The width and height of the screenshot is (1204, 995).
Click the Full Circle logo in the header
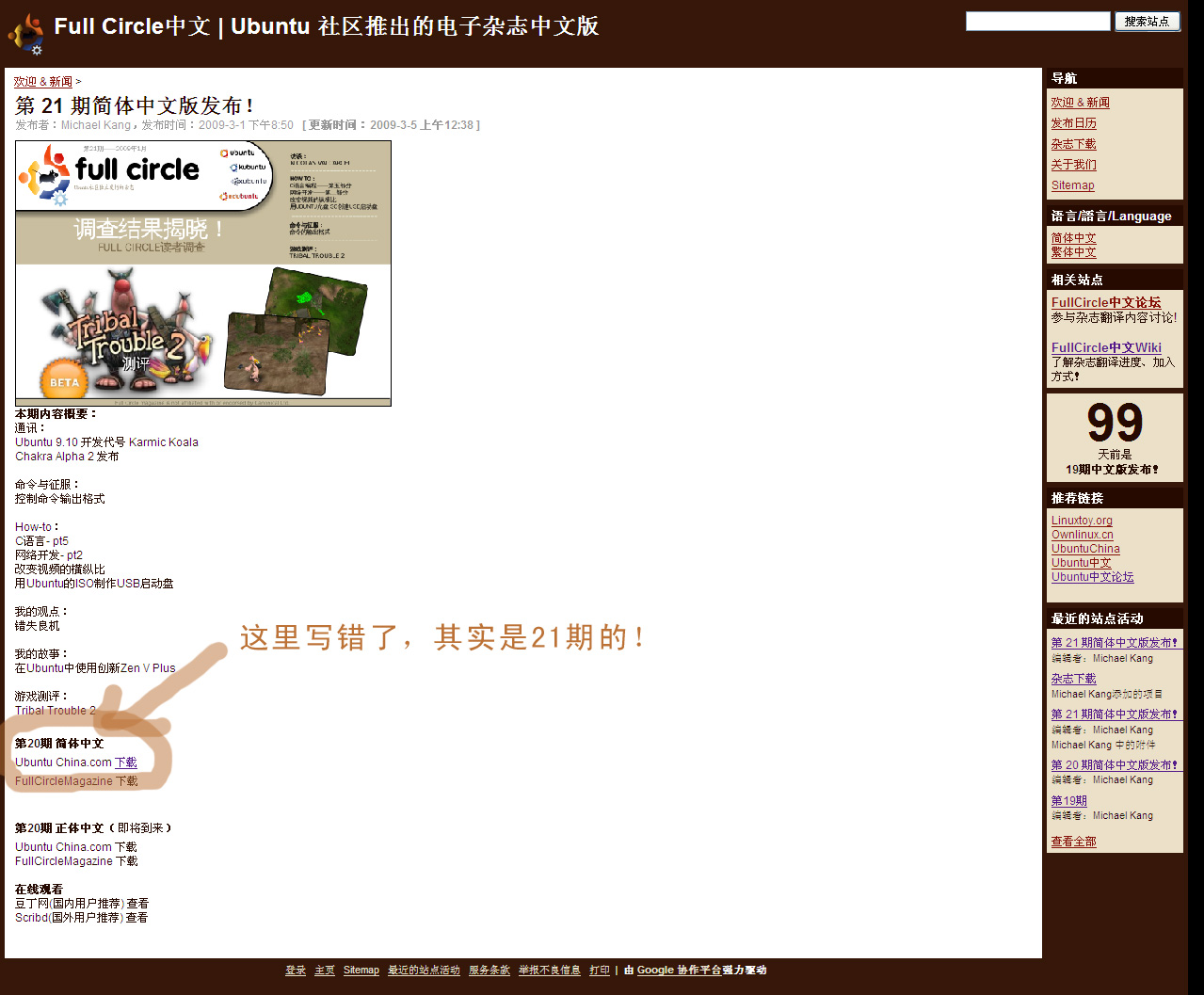pos(25,35)
